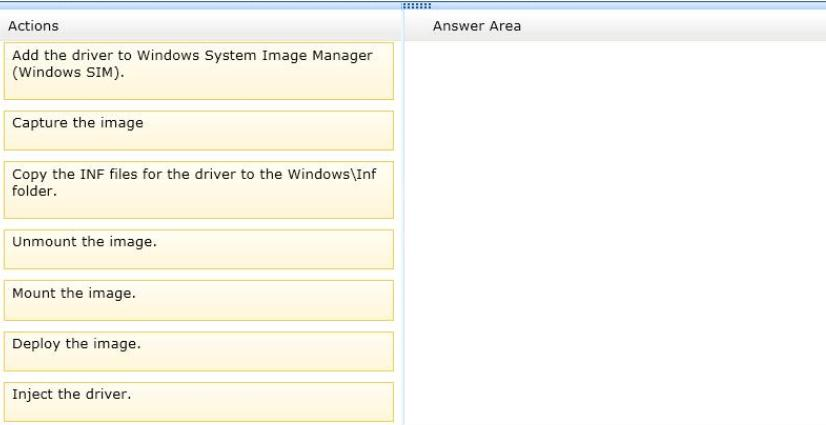Select the 'Mount the image.' action
Screen dimensions: 826x425
(199, 300)
